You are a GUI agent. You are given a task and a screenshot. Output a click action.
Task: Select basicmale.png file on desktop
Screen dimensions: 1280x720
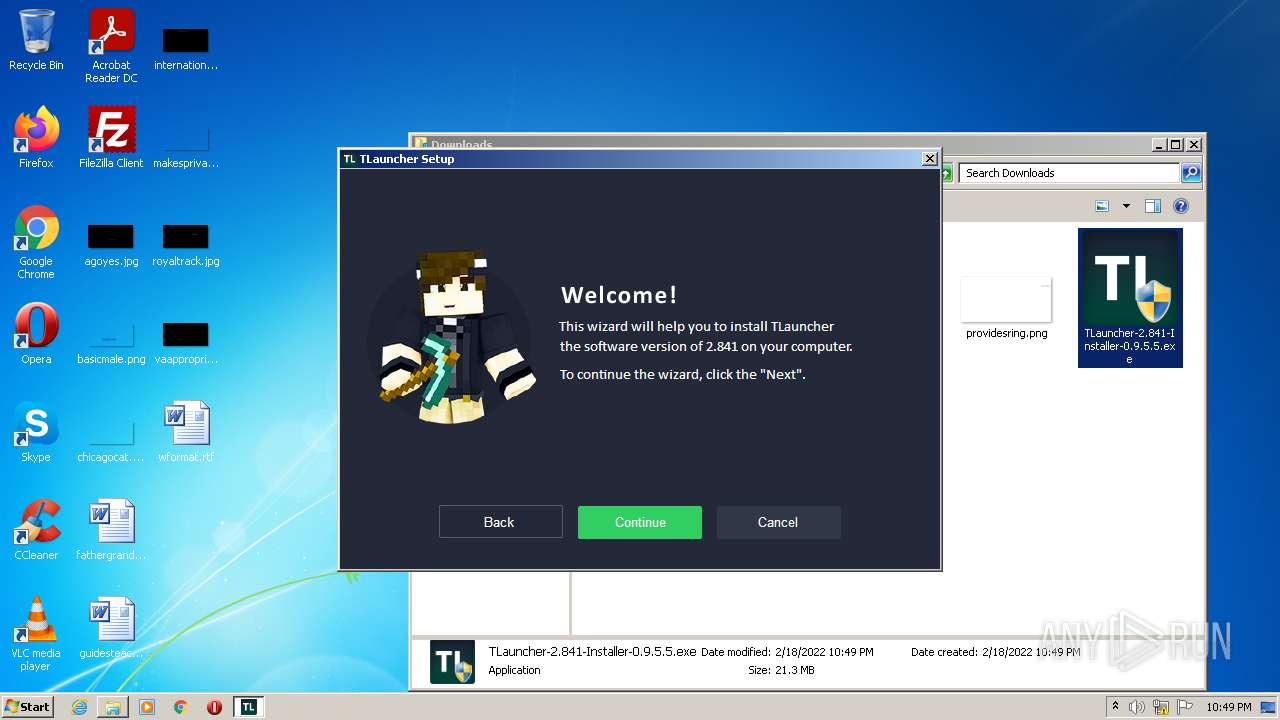pos(111,344)
